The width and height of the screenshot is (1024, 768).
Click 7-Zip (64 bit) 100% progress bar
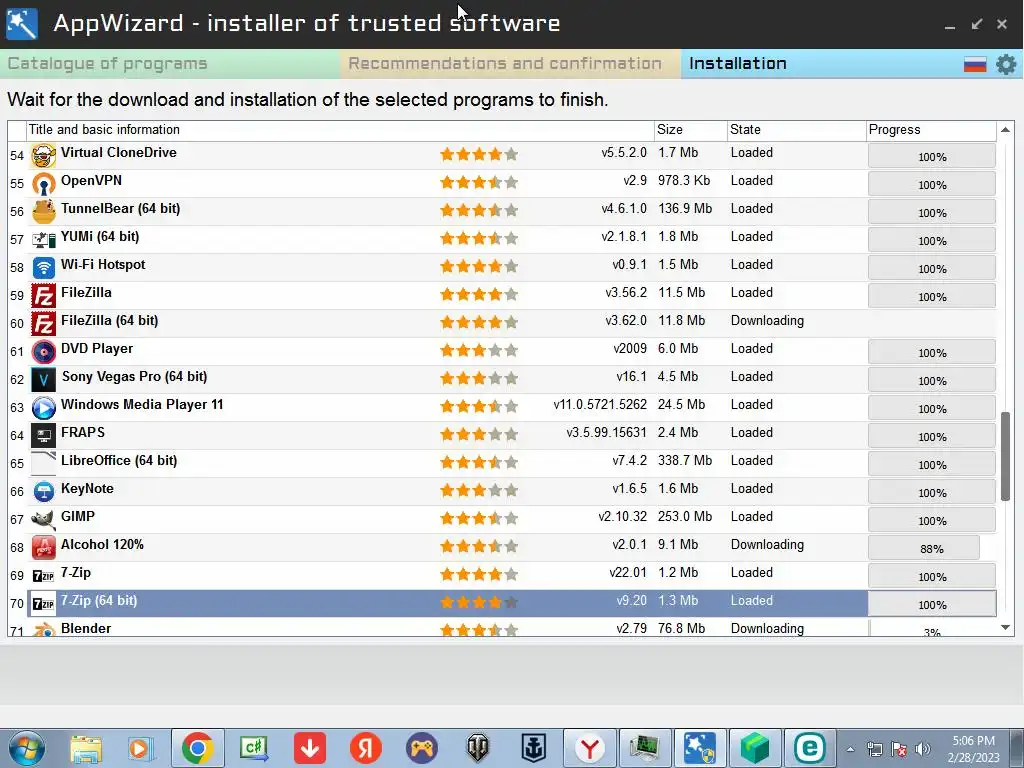(932, 604)
